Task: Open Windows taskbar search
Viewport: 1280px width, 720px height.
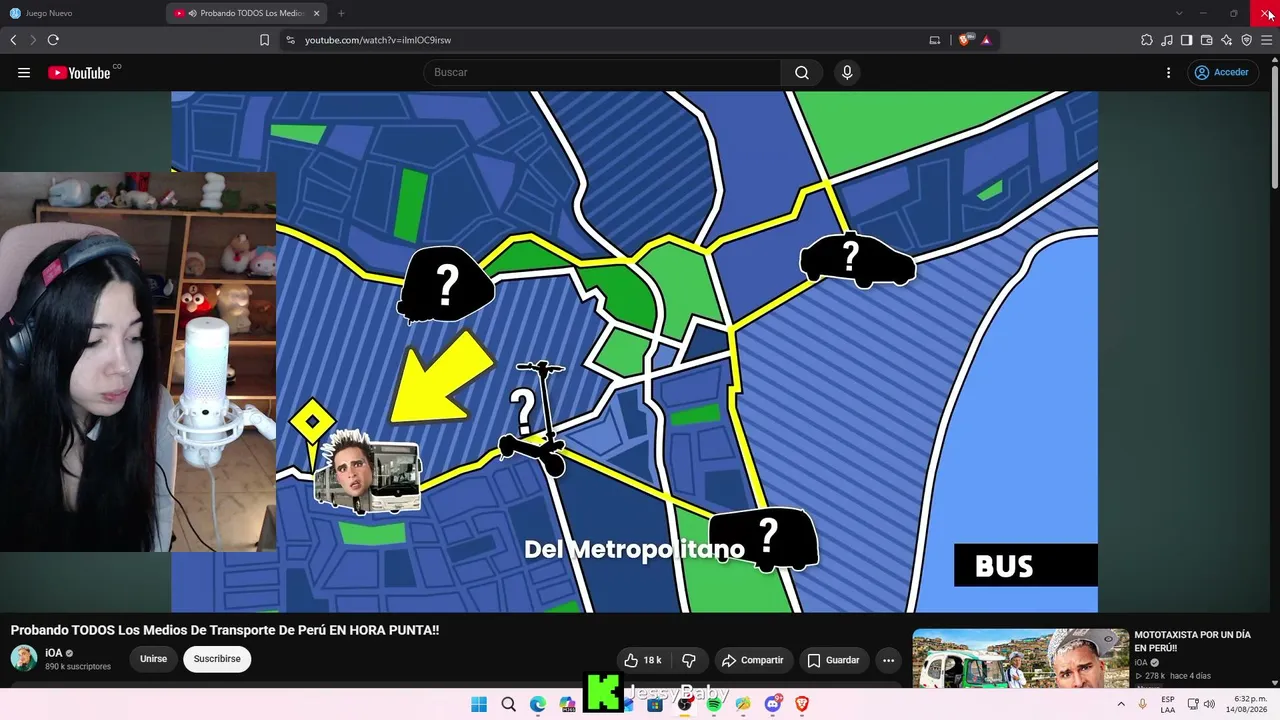Action: [x=508, y=704]
